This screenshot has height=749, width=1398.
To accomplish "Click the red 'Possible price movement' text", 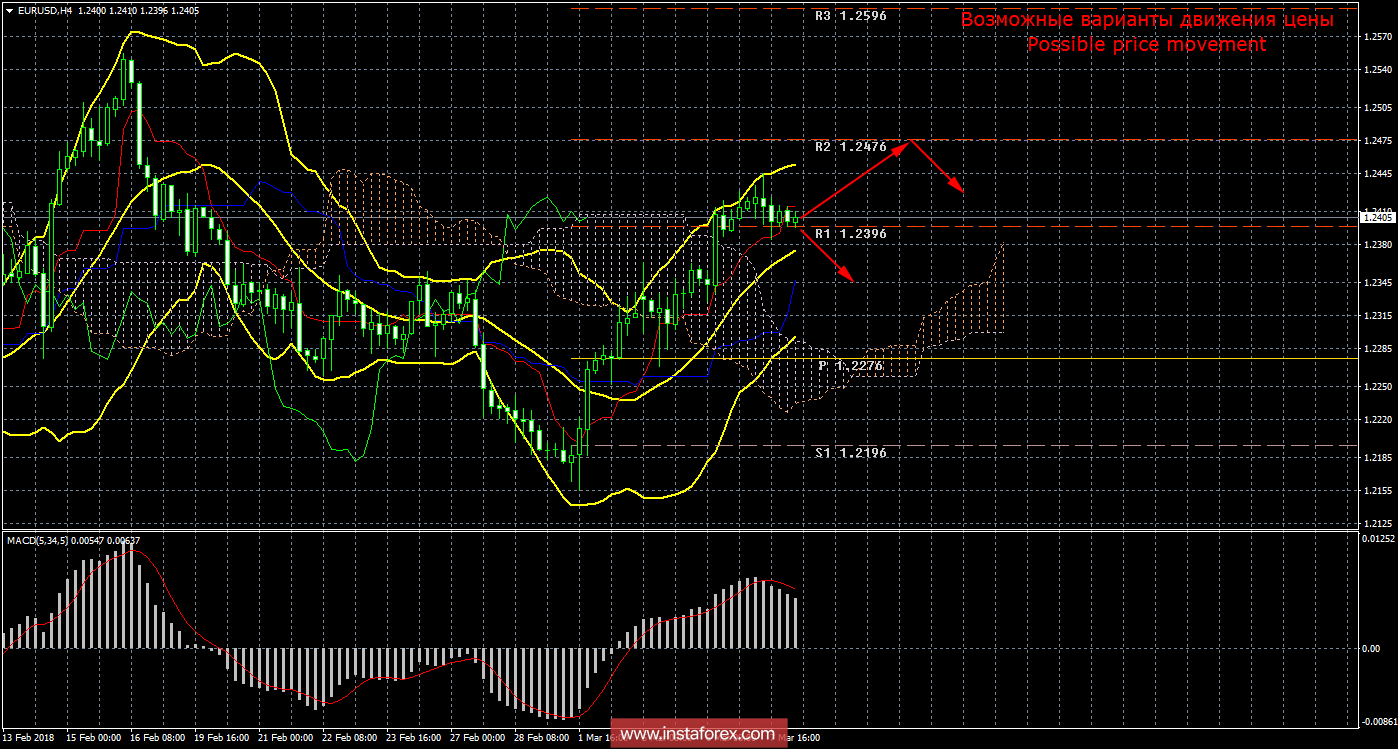I will pyautogui.click(x=1146, y=45).
